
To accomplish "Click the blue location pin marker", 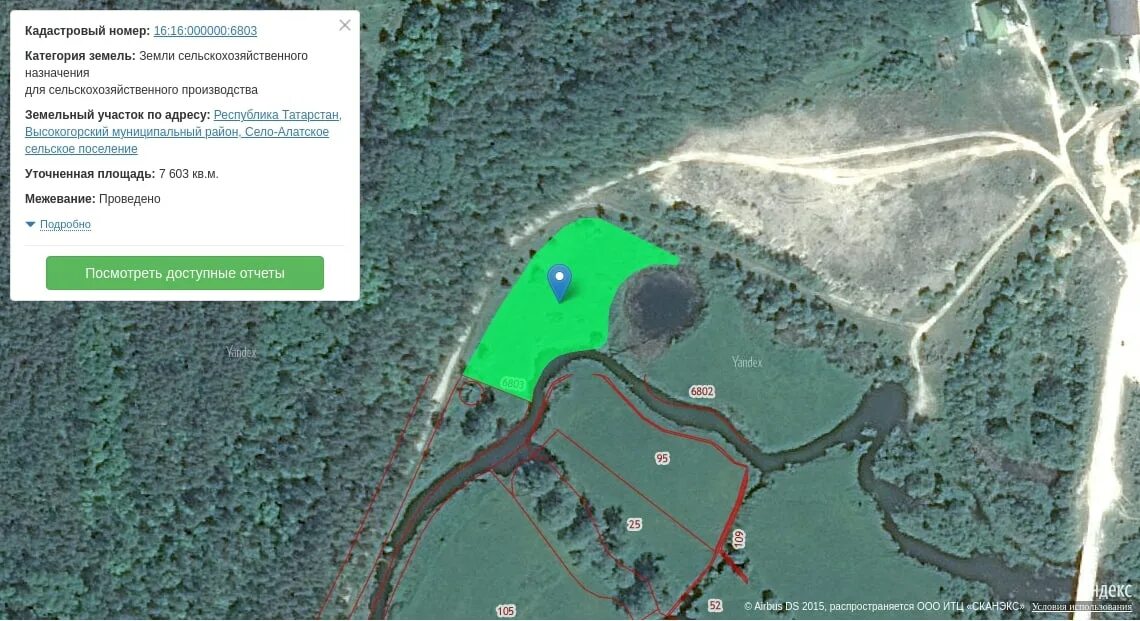I will pos(559,283).
